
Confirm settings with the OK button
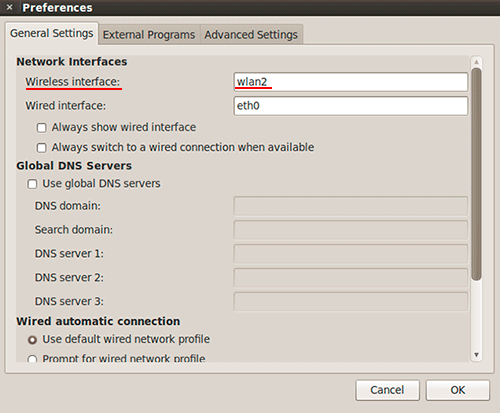458,390
